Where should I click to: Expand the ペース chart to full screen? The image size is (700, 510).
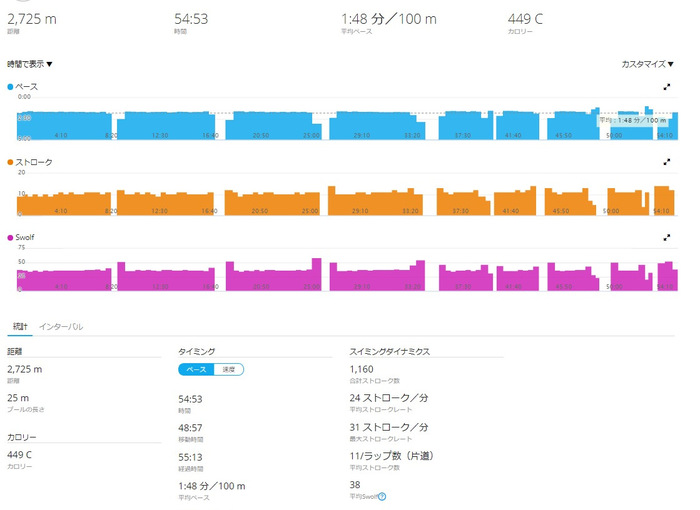667,87
